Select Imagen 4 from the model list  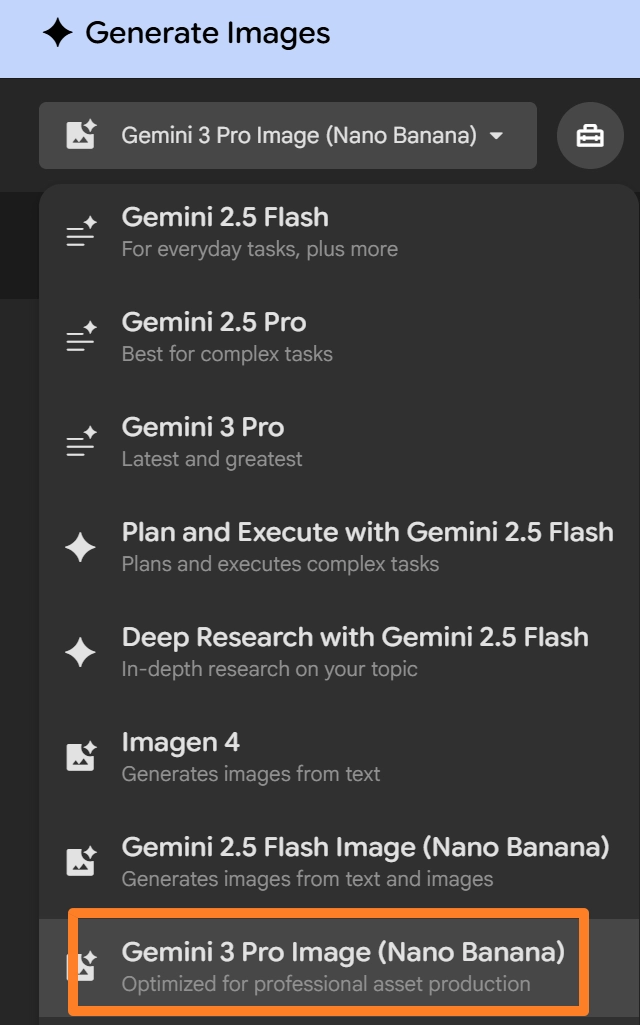250,757
